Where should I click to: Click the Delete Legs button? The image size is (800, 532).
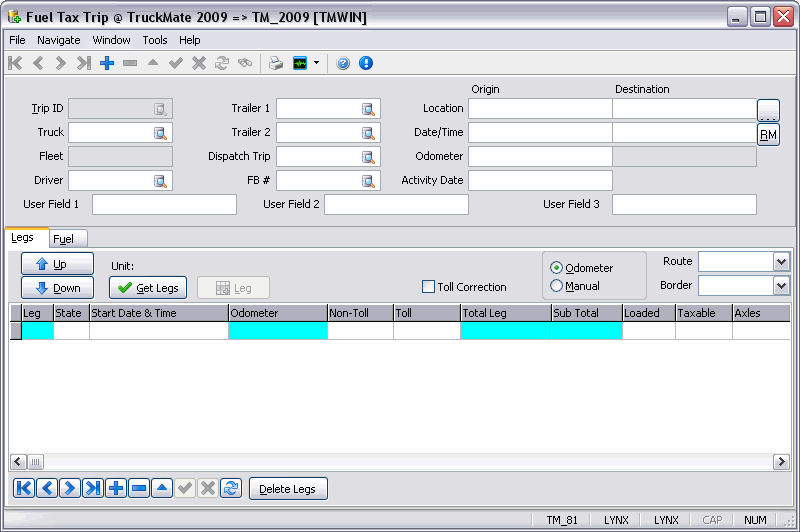(288, 489)
